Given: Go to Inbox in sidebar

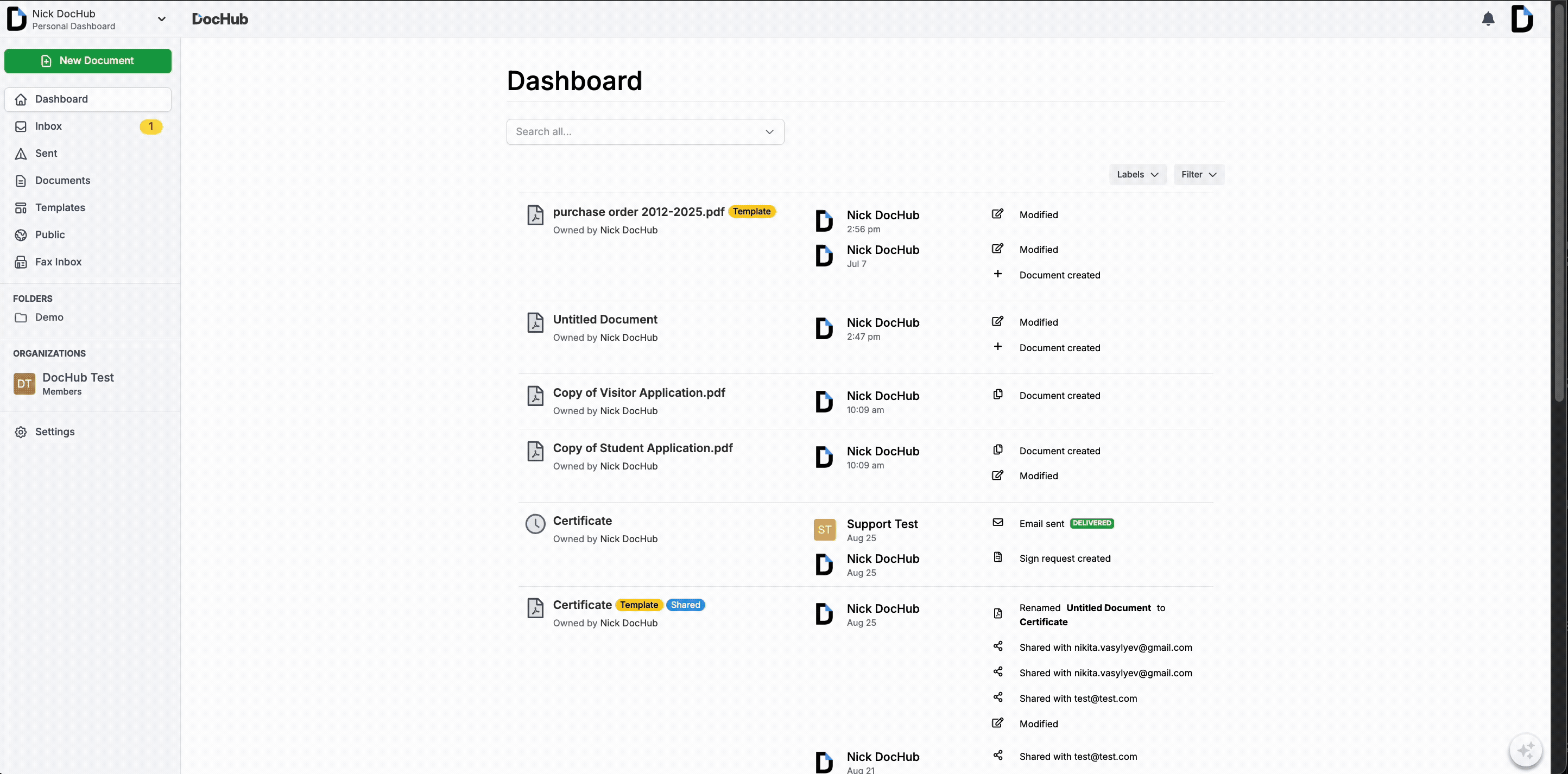Looking at the screenshot, I should click(49, 126).
